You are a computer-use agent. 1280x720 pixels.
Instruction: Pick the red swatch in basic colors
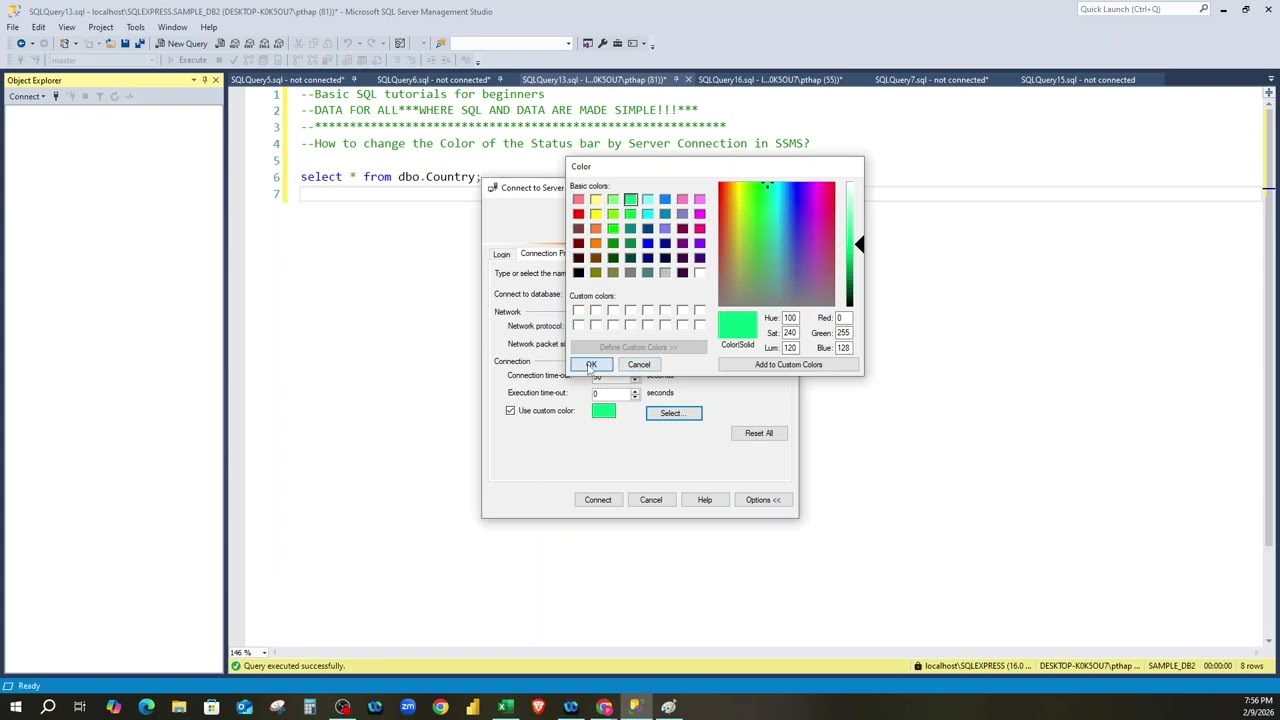578,214
